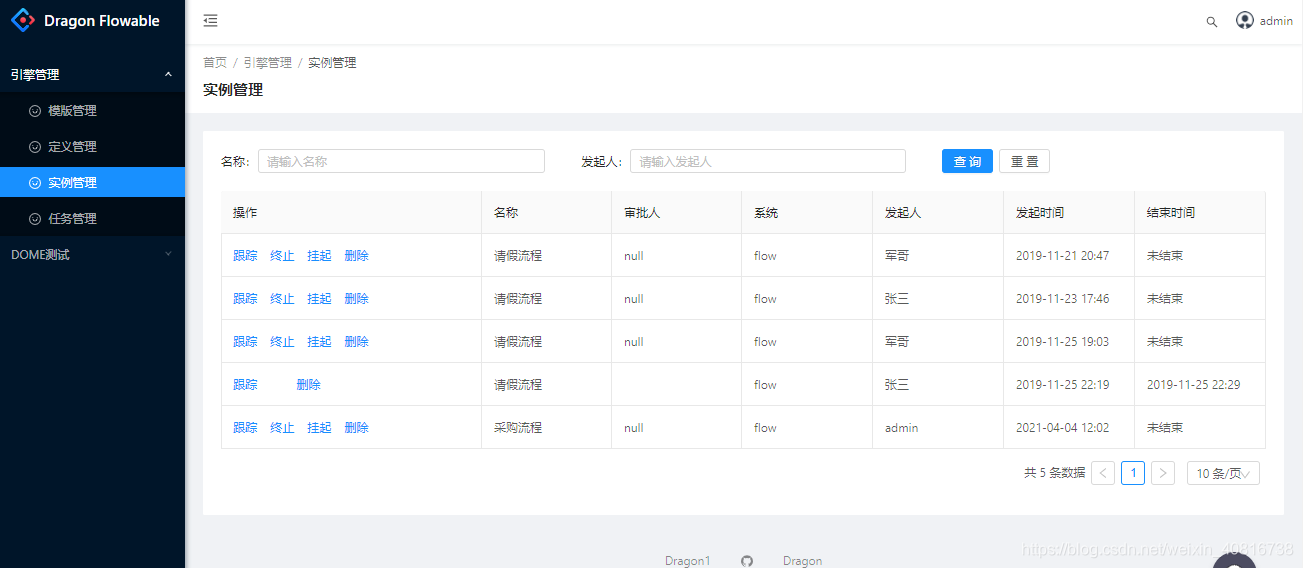
Task: Click the Dragon1 footer link
Action: 688,561
